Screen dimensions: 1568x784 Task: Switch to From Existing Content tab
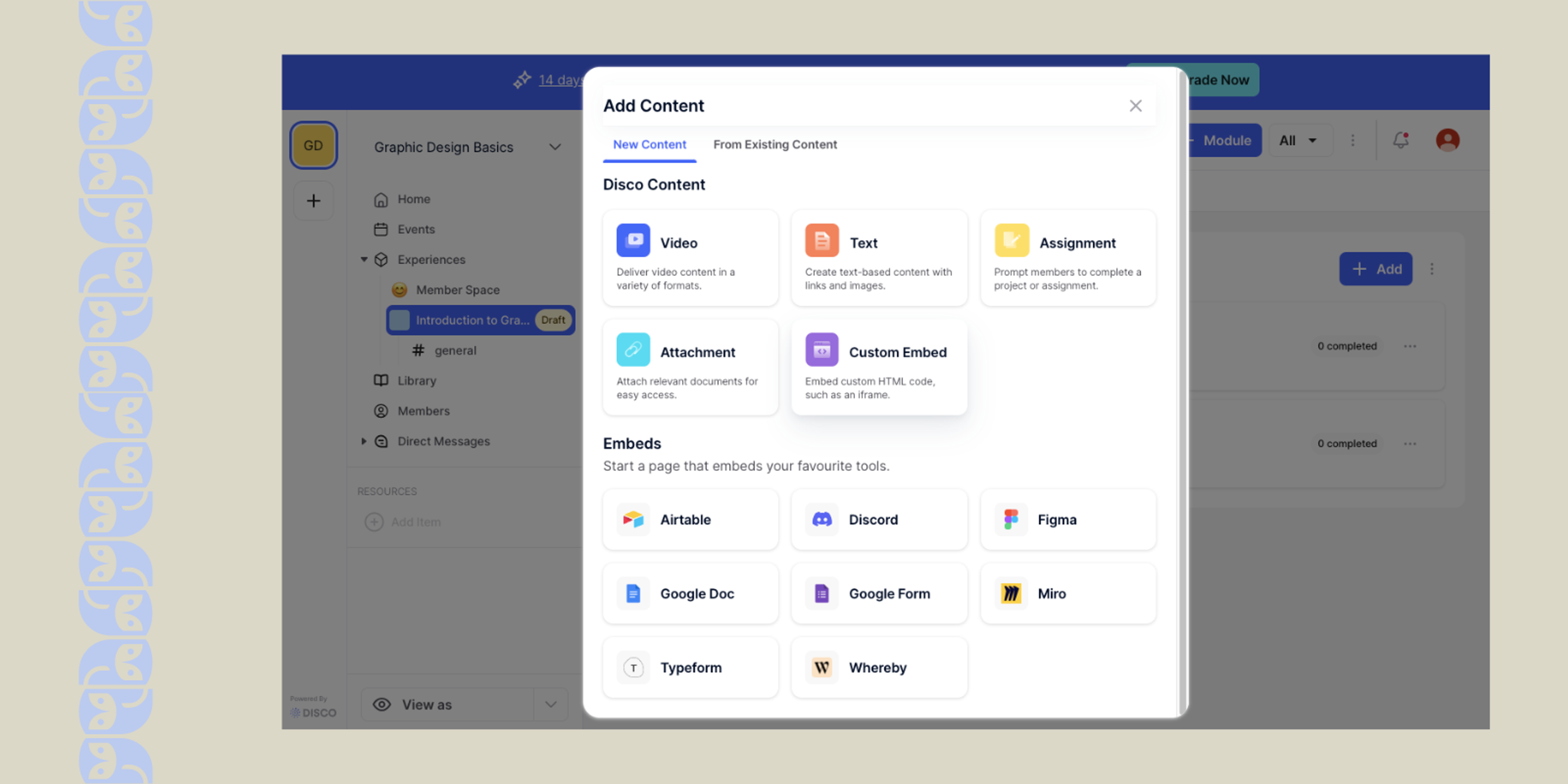[x=775, y=144]
